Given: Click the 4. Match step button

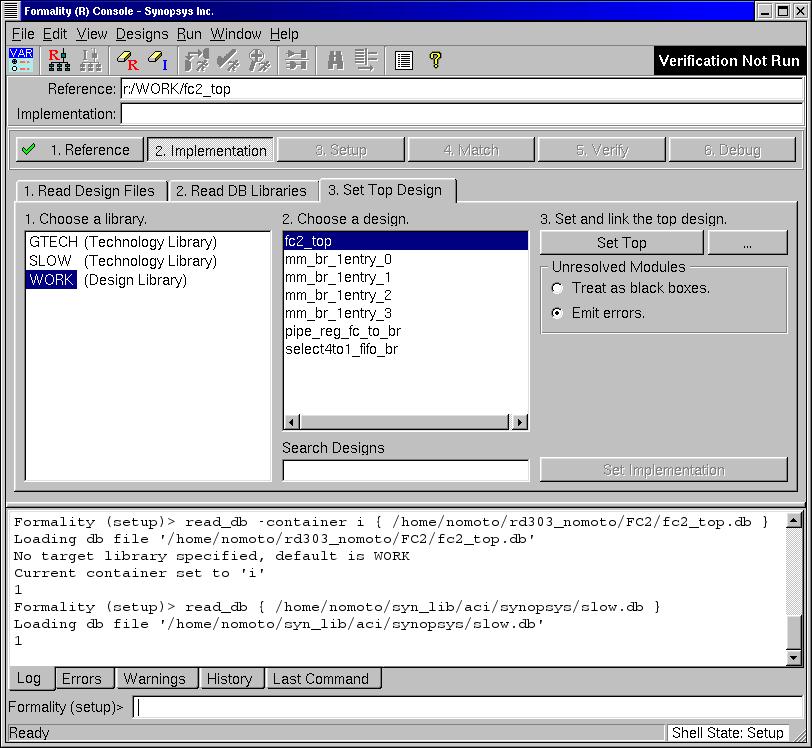Looking at the screenshot, I should (x=471, y=150).
